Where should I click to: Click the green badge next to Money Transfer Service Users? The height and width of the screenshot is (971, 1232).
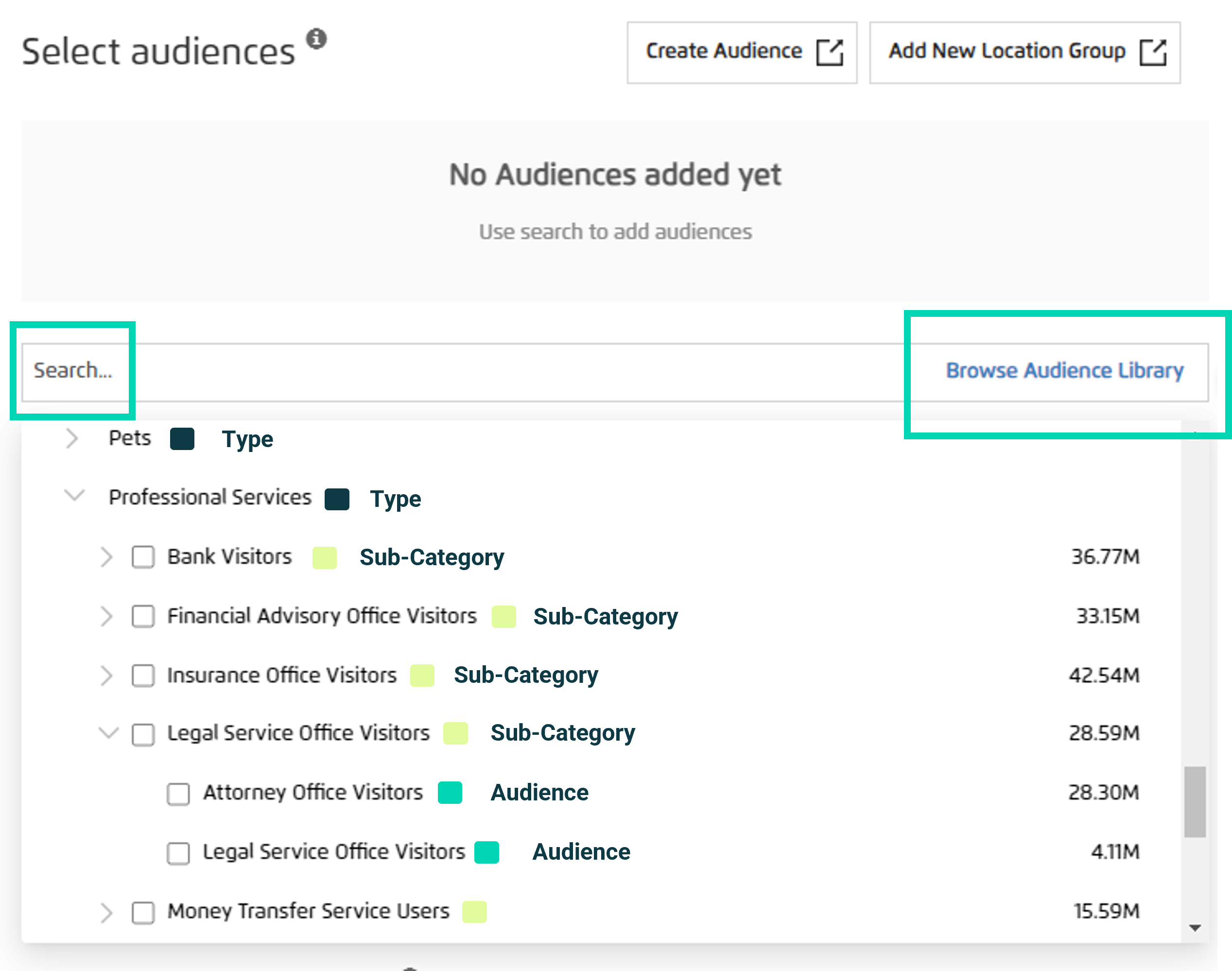475,912
